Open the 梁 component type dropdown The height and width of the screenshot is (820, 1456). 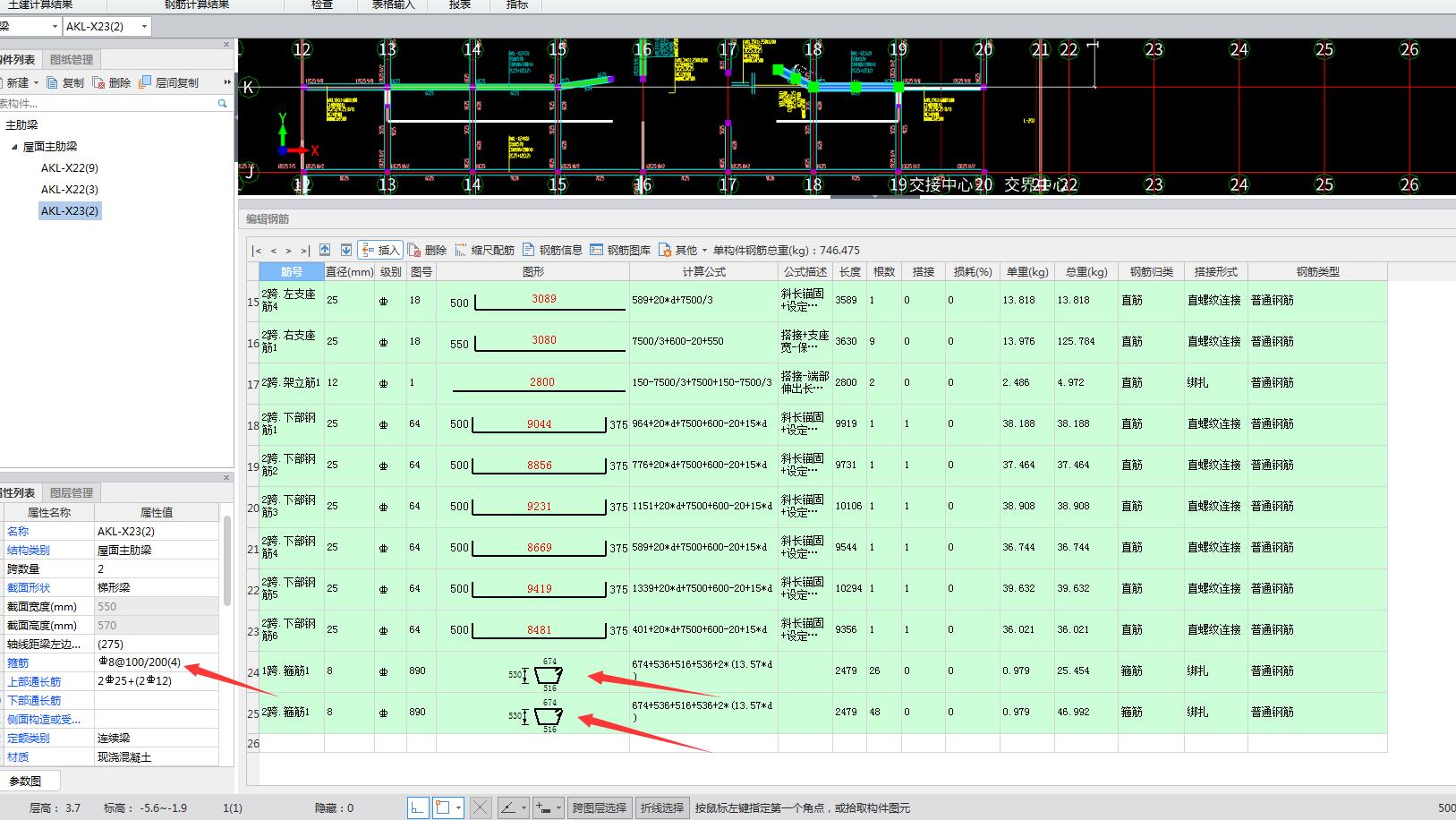[x=55, y=27]
